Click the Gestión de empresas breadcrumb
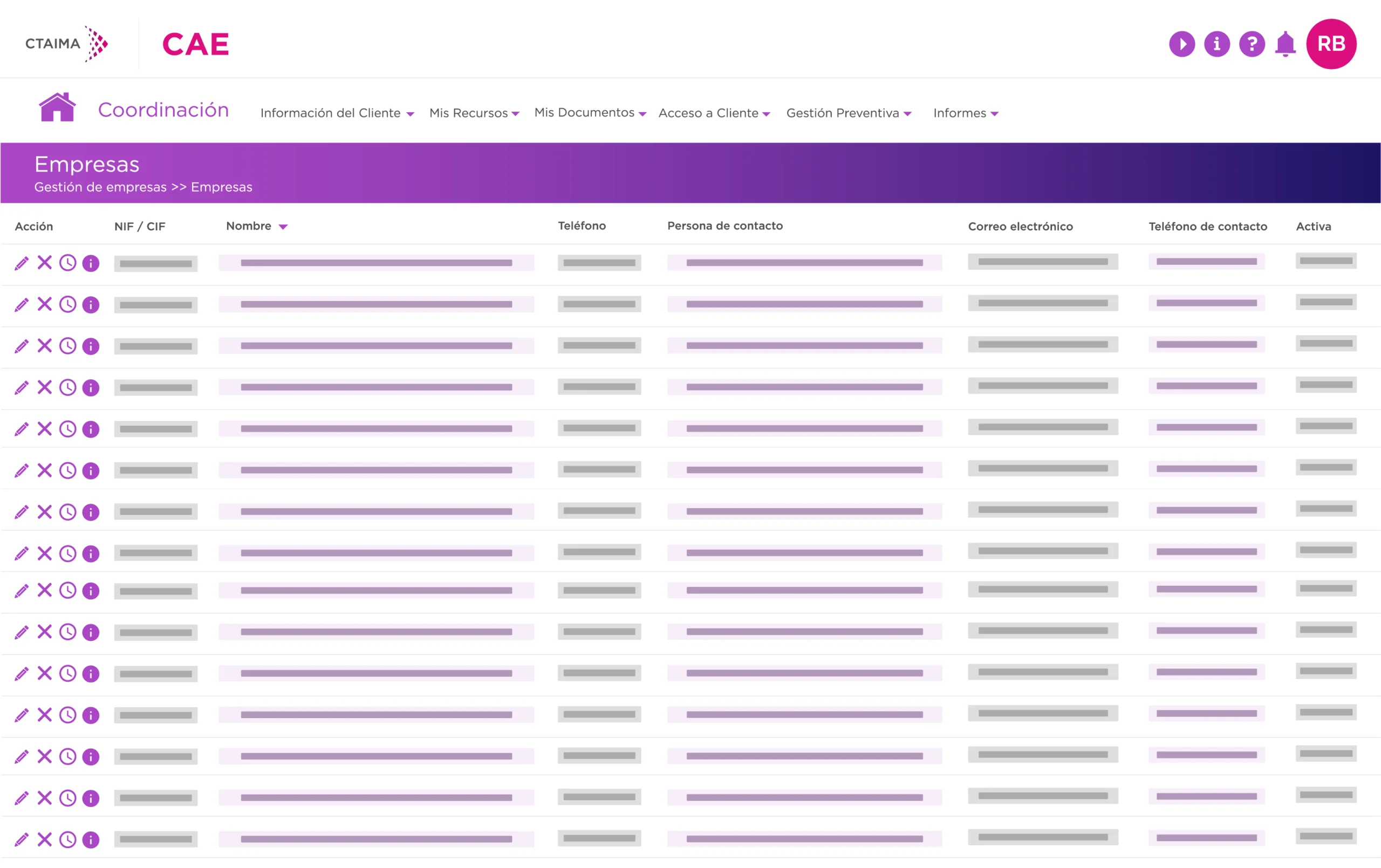Screen dimensions: 1381x868 pyautogui.click(x=100, y=187)
